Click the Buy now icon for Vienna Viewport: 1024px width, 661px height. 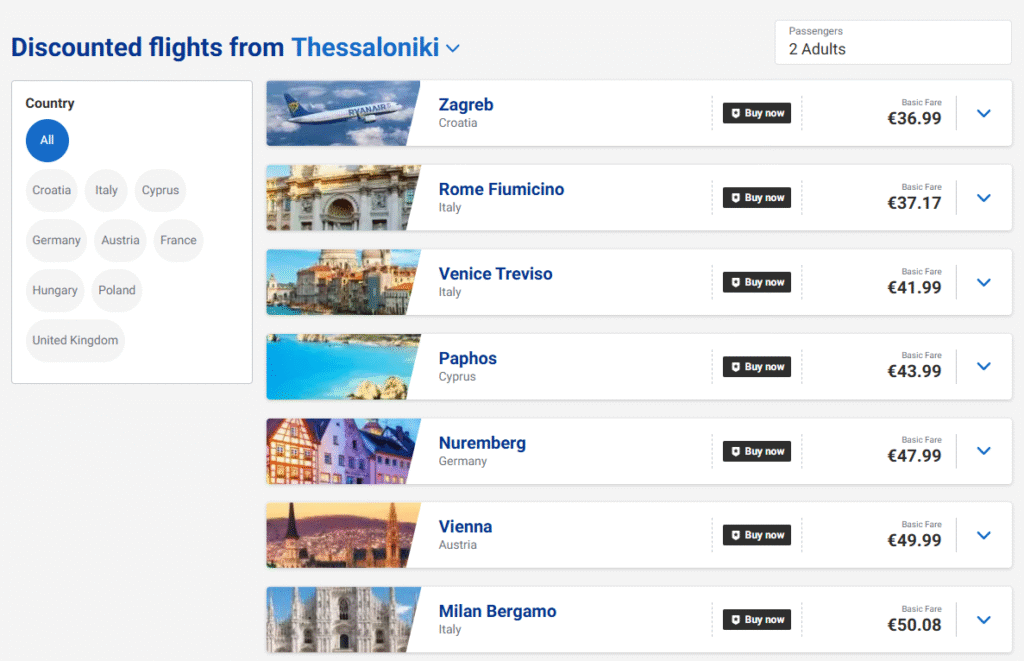pyautogui.click(x=735, y=535)
